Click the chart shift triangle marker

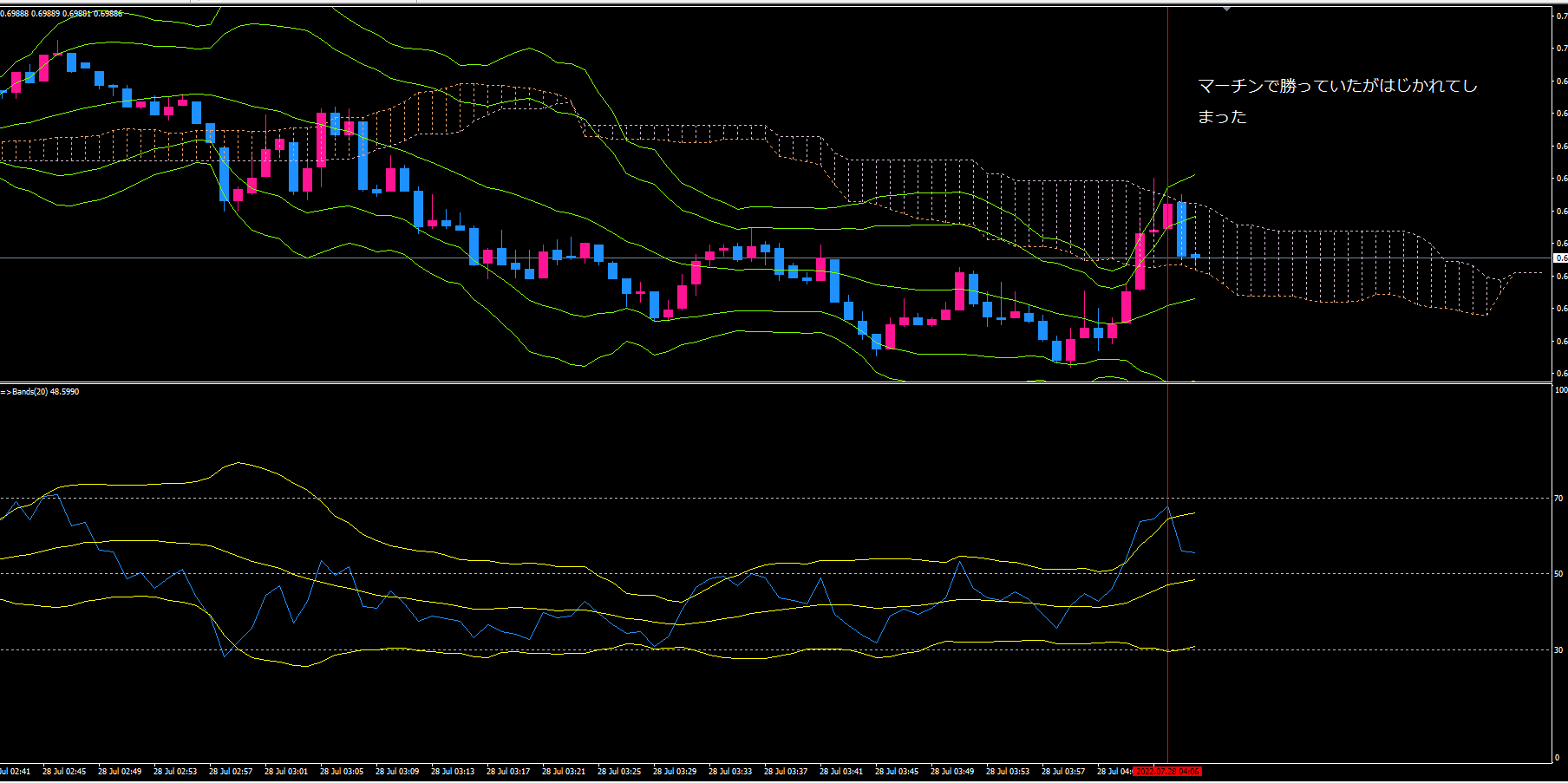click(1226, 9)
